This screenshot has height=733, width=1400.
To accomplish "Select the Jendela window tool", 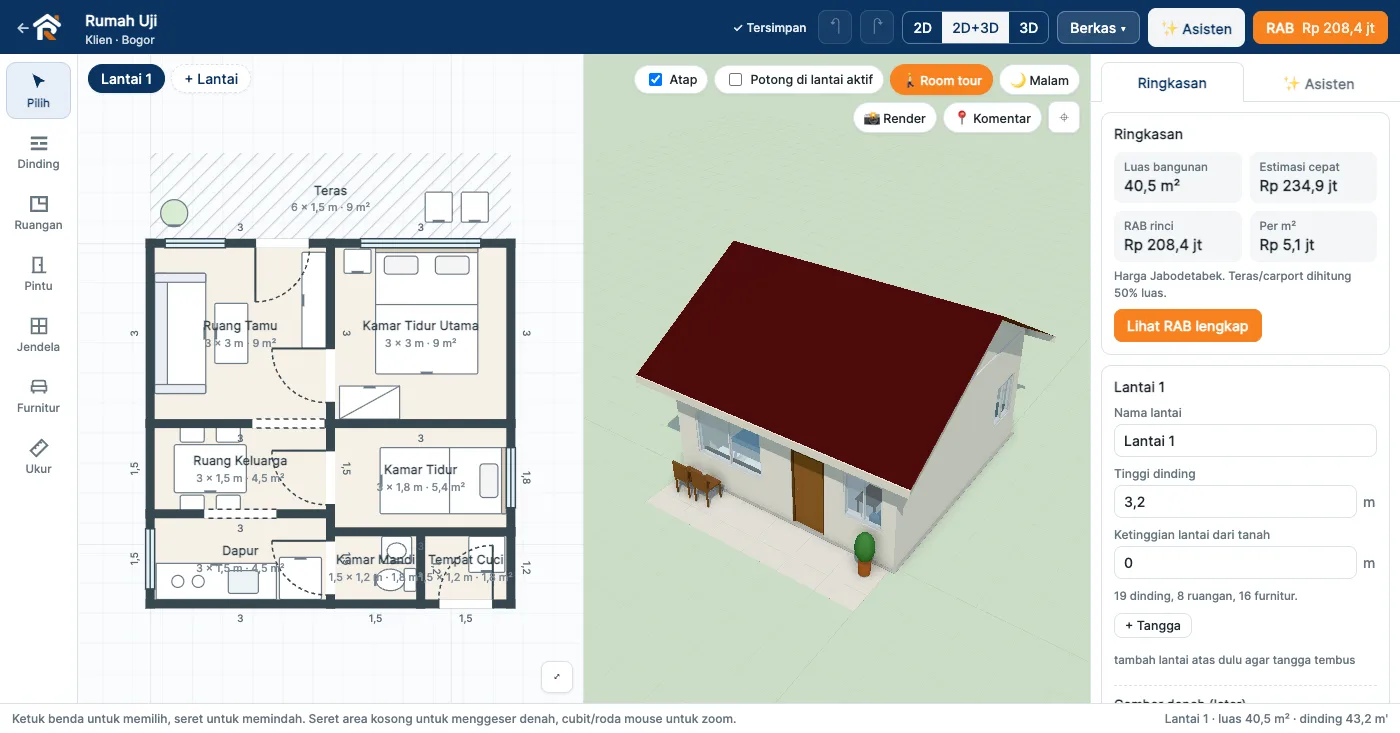I will coord(38,335).
